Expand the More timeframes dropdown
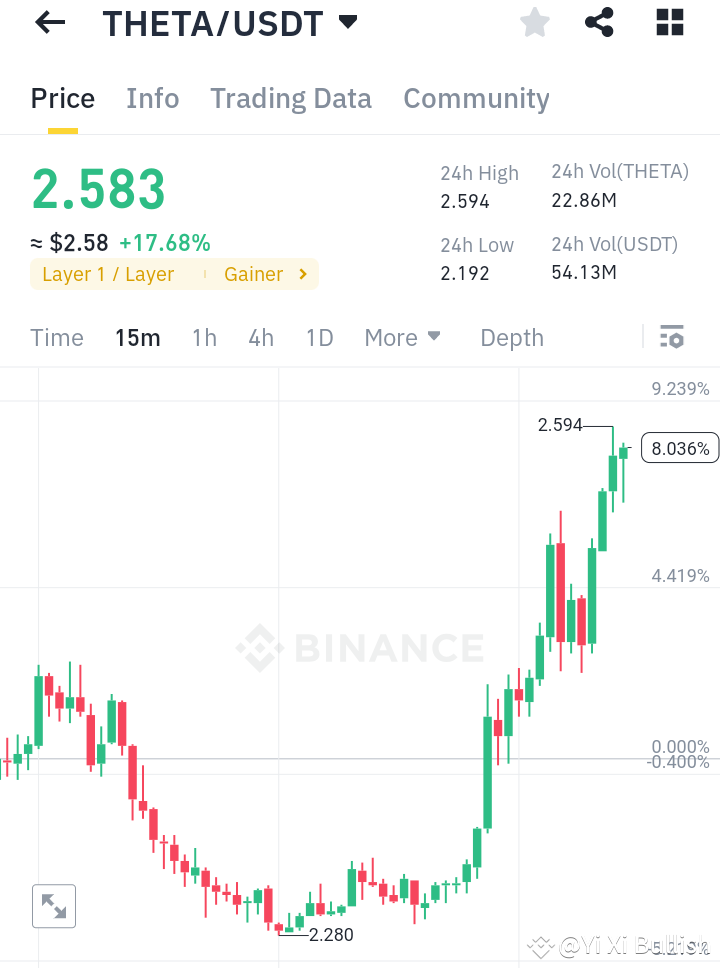The image size is (720, 968). (x=403, y=338)
